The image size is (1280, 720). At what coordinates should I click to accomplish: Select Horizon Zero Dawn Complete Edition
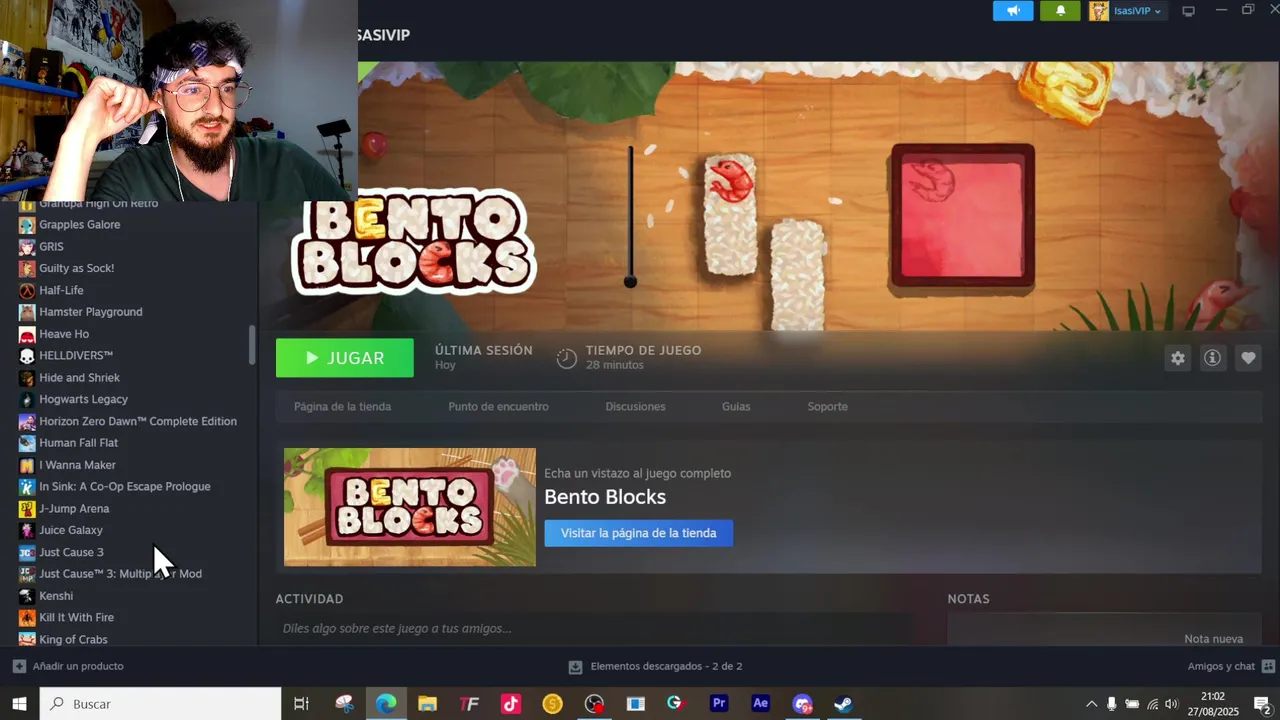138,421
